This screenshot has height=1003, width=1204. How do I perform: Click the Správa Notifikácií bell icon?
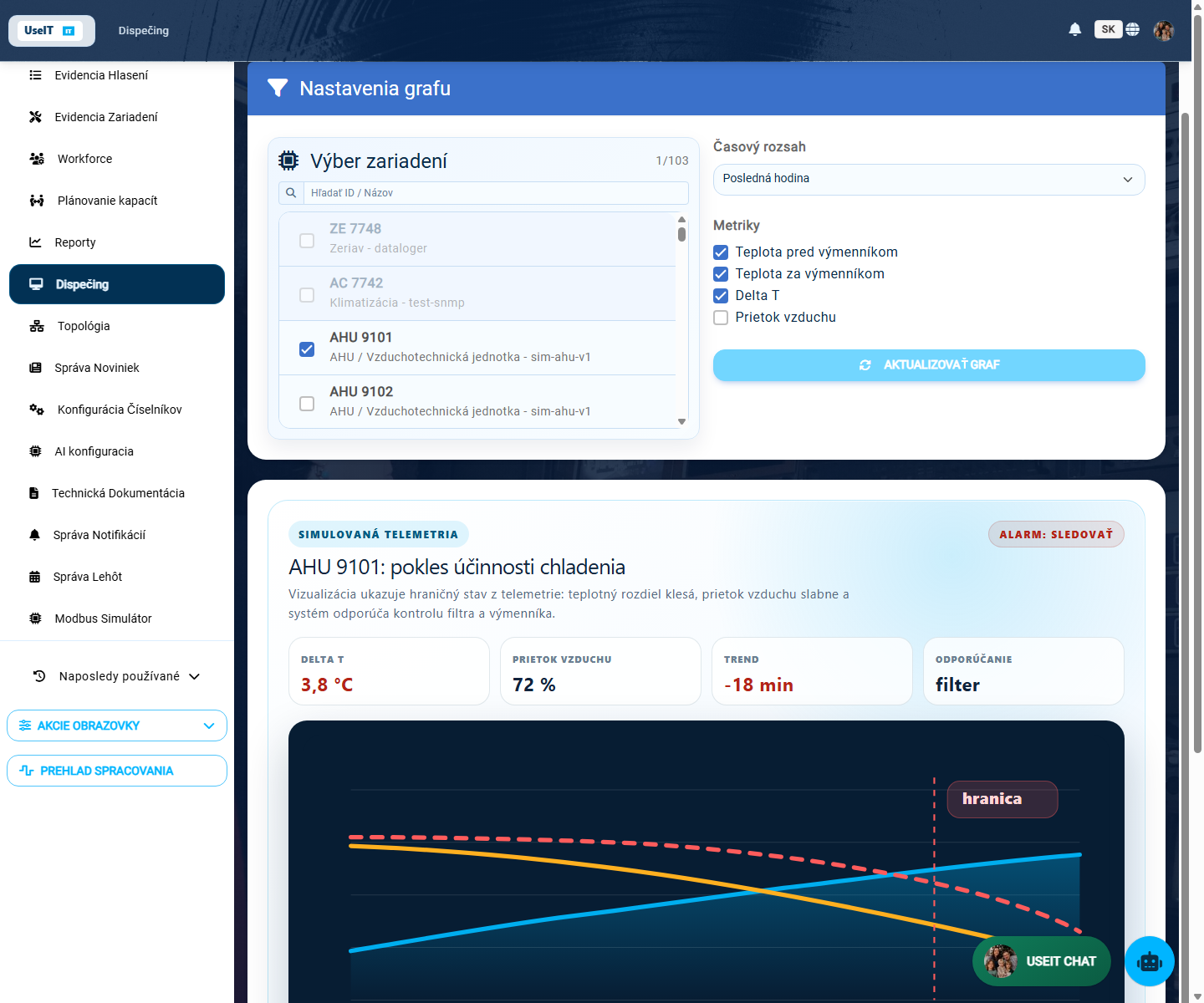34,535
